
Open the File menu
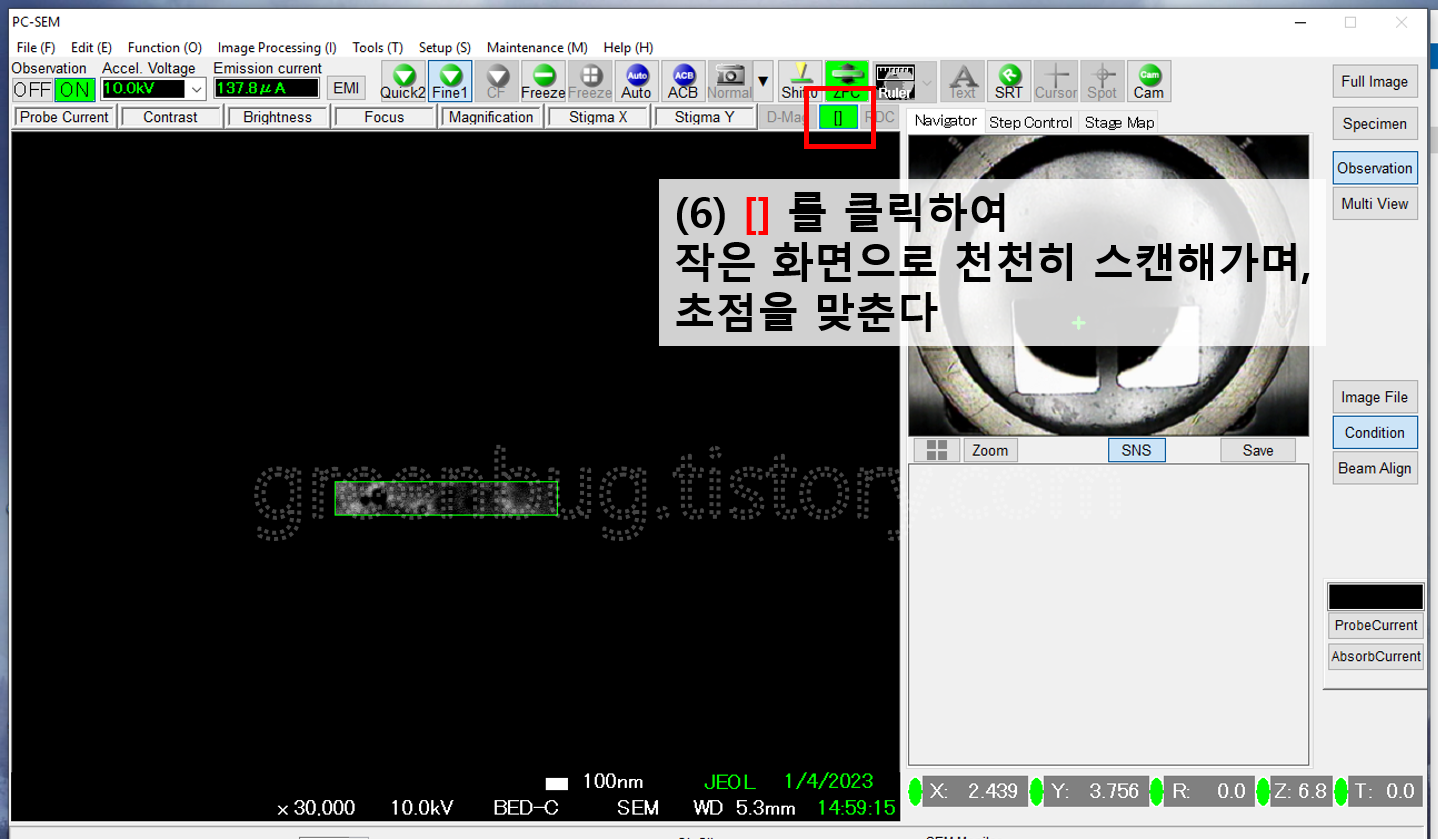(36, 47)
